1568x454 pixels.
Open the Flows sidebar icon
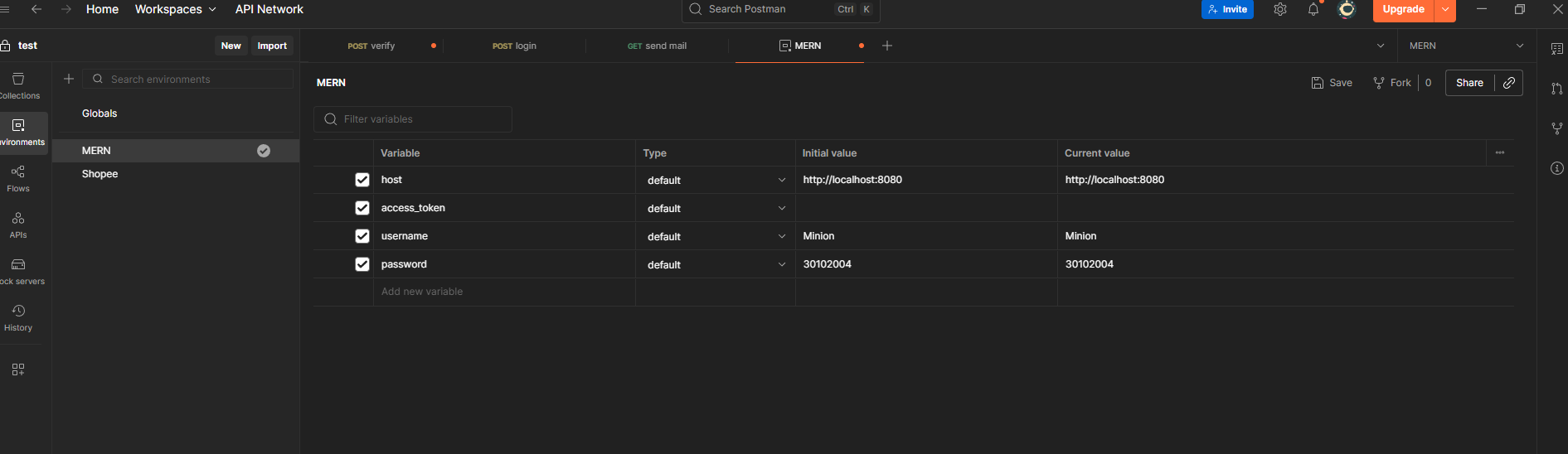18,177
